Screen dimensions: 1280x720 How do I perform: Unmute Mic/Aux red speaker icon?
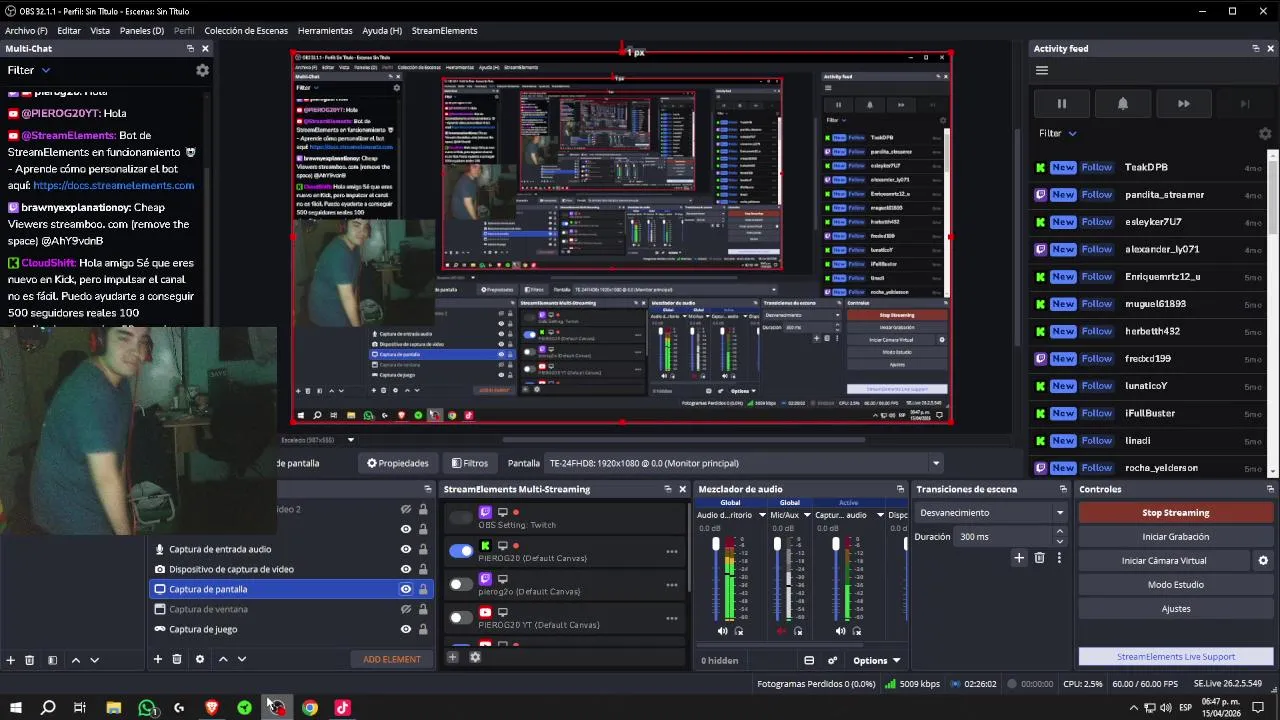pyautogui.click(x=781, y=631)
